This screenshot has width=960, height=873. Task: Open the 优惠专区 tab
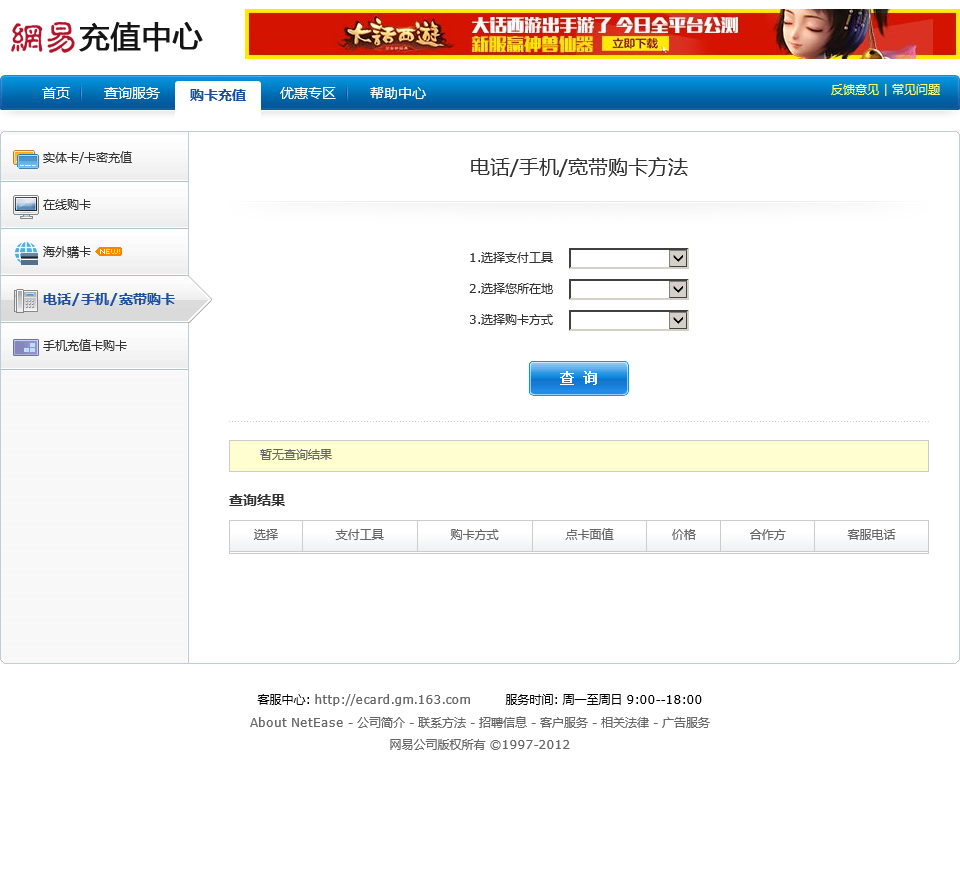point(307,93)
